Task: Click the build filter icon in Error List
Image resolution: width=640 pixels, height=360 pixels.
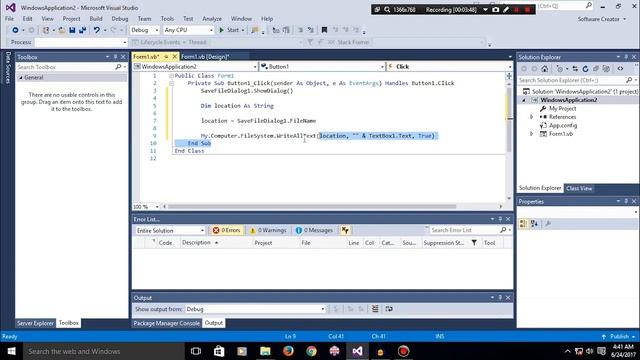Action: pos(345,230)
